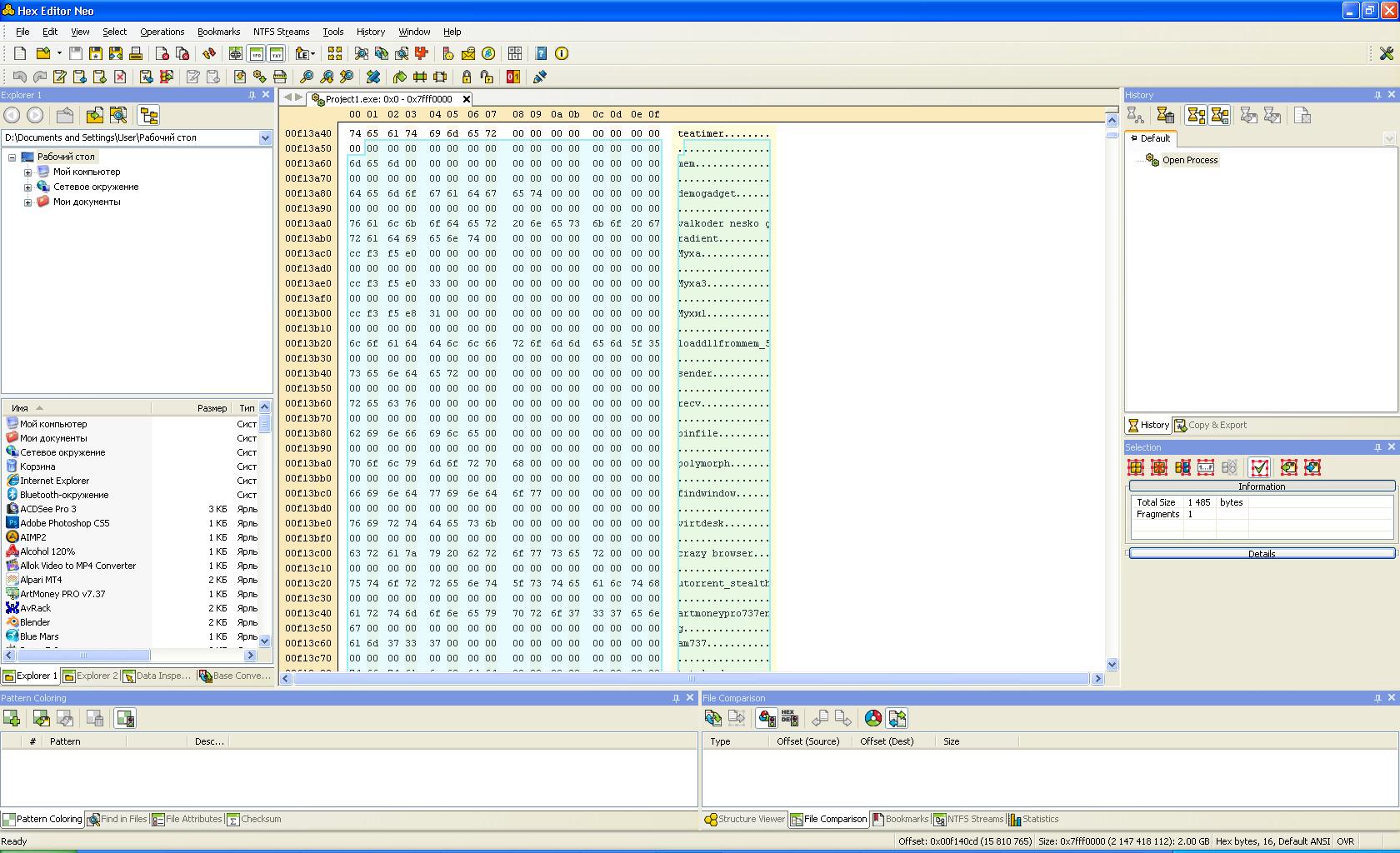Click the New file icon in toolbar
Image resolution: width=1400 pixels, height=853 pixels.
point(20,53)
